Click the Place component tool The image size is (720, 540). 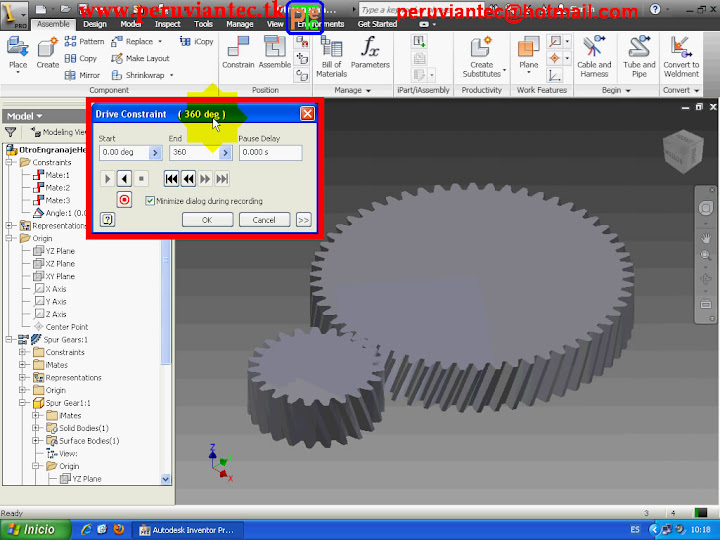(18, 54)
